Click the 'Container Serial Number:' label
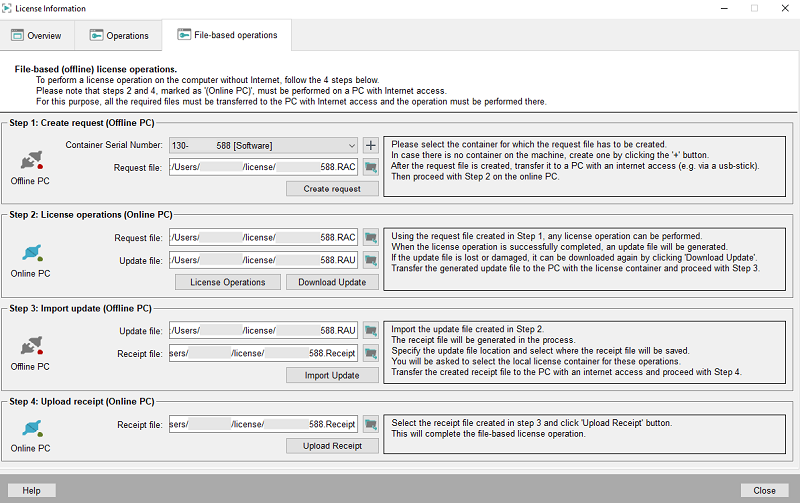 114,145
